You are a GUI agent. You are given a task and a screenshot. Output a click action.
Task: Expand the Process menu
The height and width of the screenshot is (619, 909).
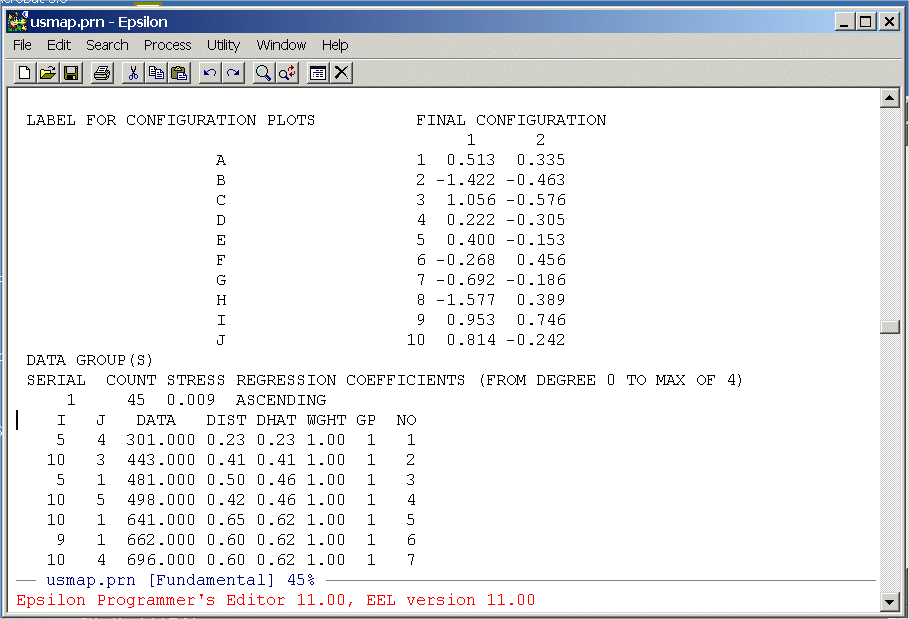[167, 45]
